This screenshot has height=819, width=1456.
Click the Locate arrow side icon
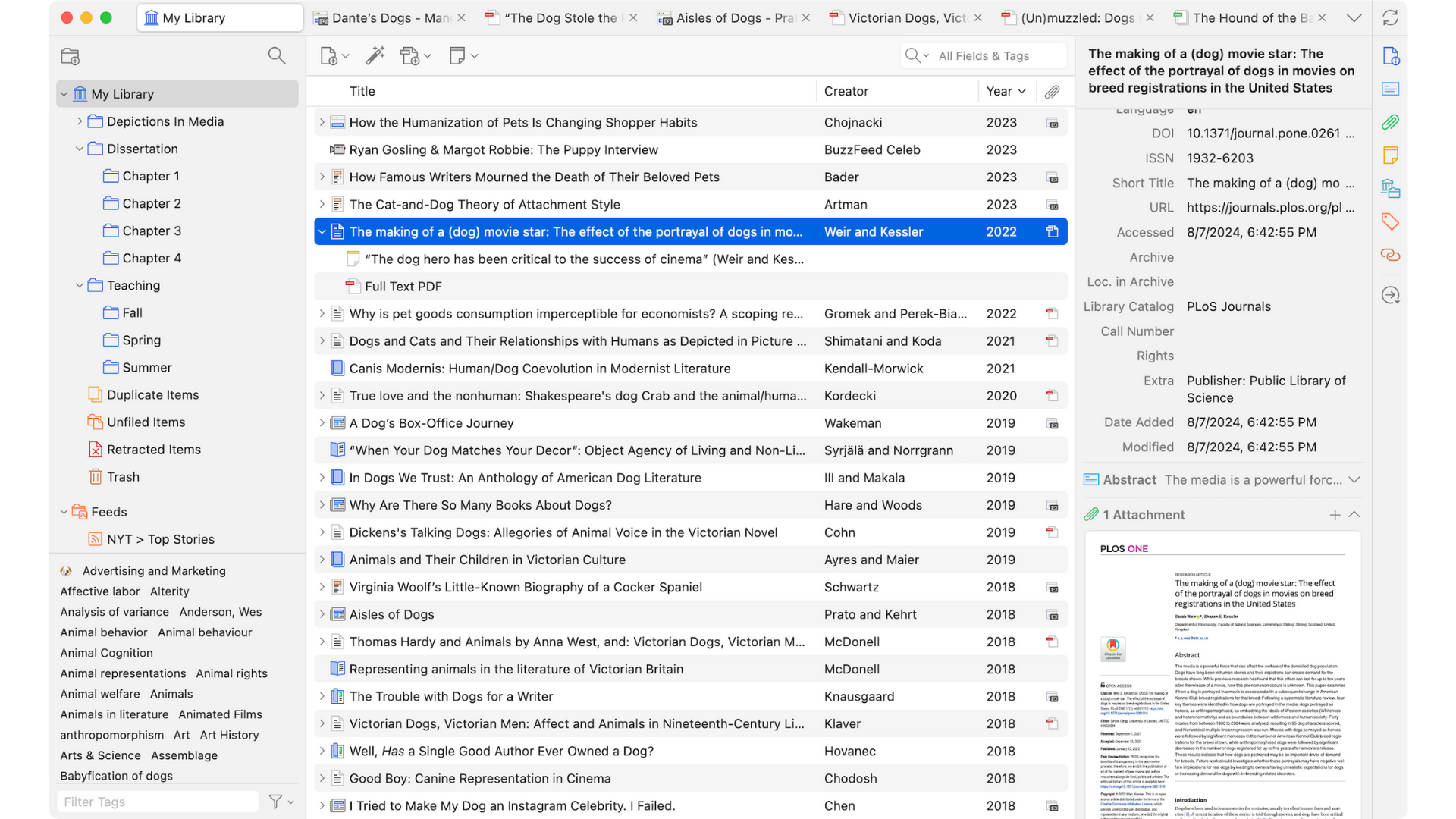(x=1390, y=295)
